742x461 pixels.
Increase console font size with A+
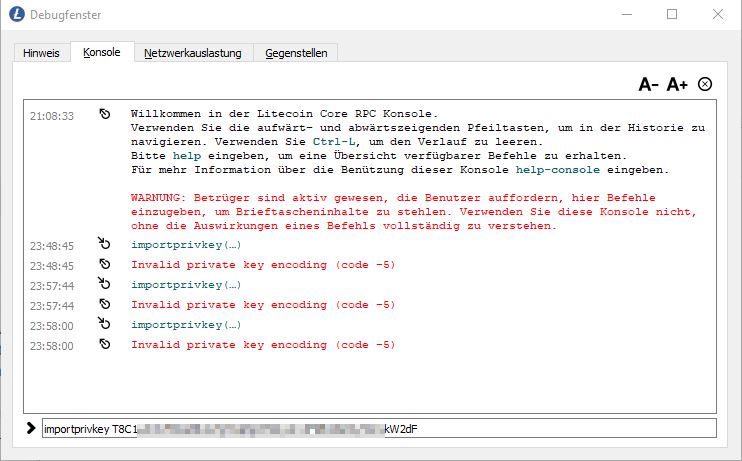pyautogui.click(x=677, y=84)
